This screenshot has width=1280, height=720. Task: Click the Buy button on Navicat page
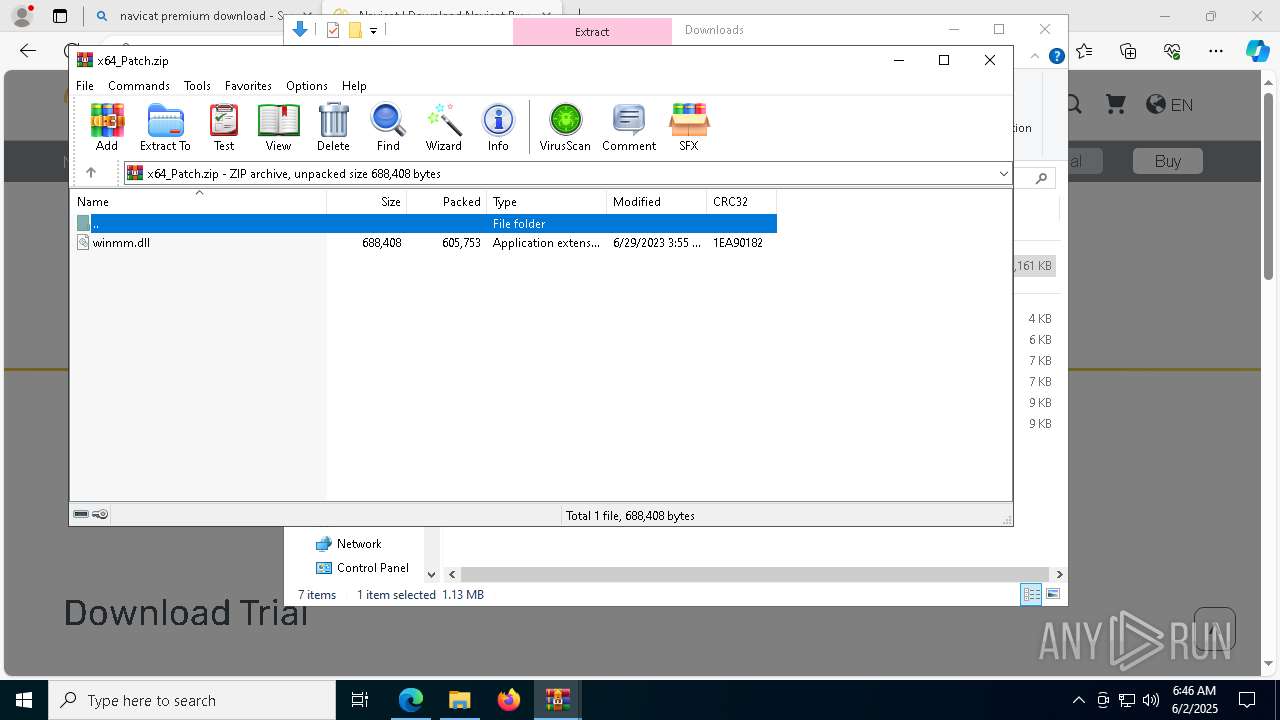(x=1167, y=161)
